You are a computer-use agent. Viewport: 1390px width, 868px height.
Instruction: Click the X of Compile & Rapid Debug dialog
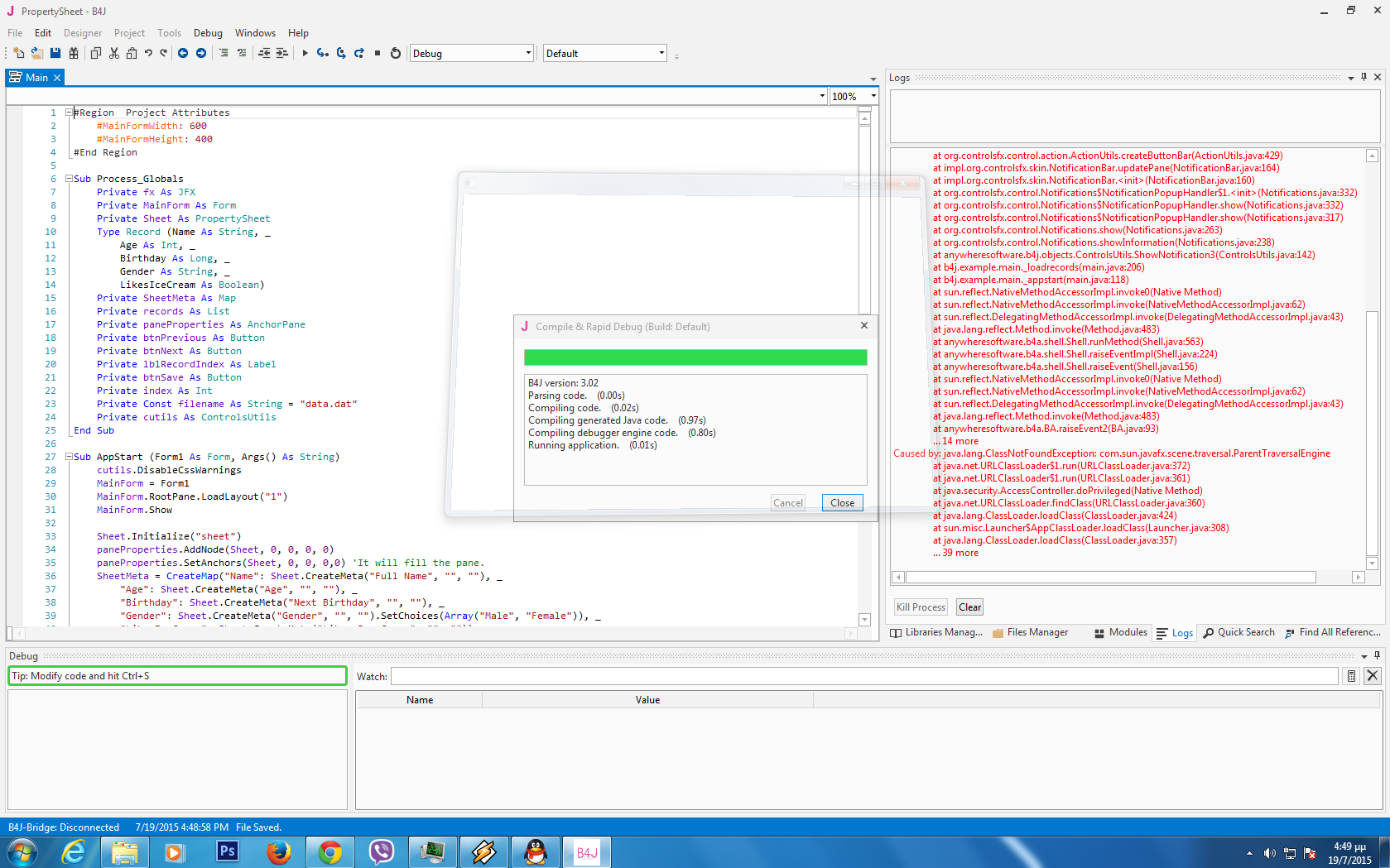(864, 325)
